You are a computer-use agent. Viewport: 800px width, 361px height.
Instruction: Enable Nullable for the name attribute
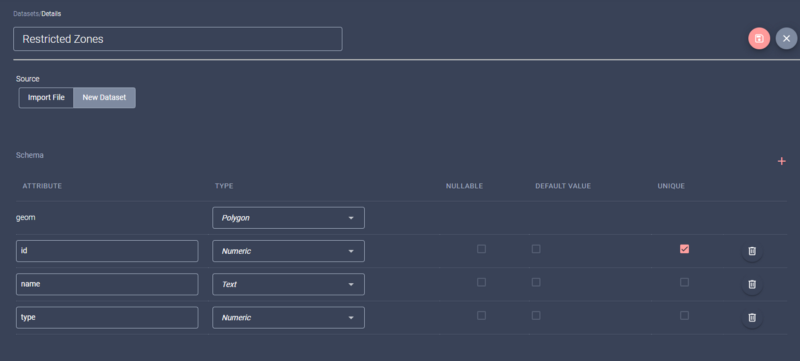pyautogui.click(x=481, y=282)
